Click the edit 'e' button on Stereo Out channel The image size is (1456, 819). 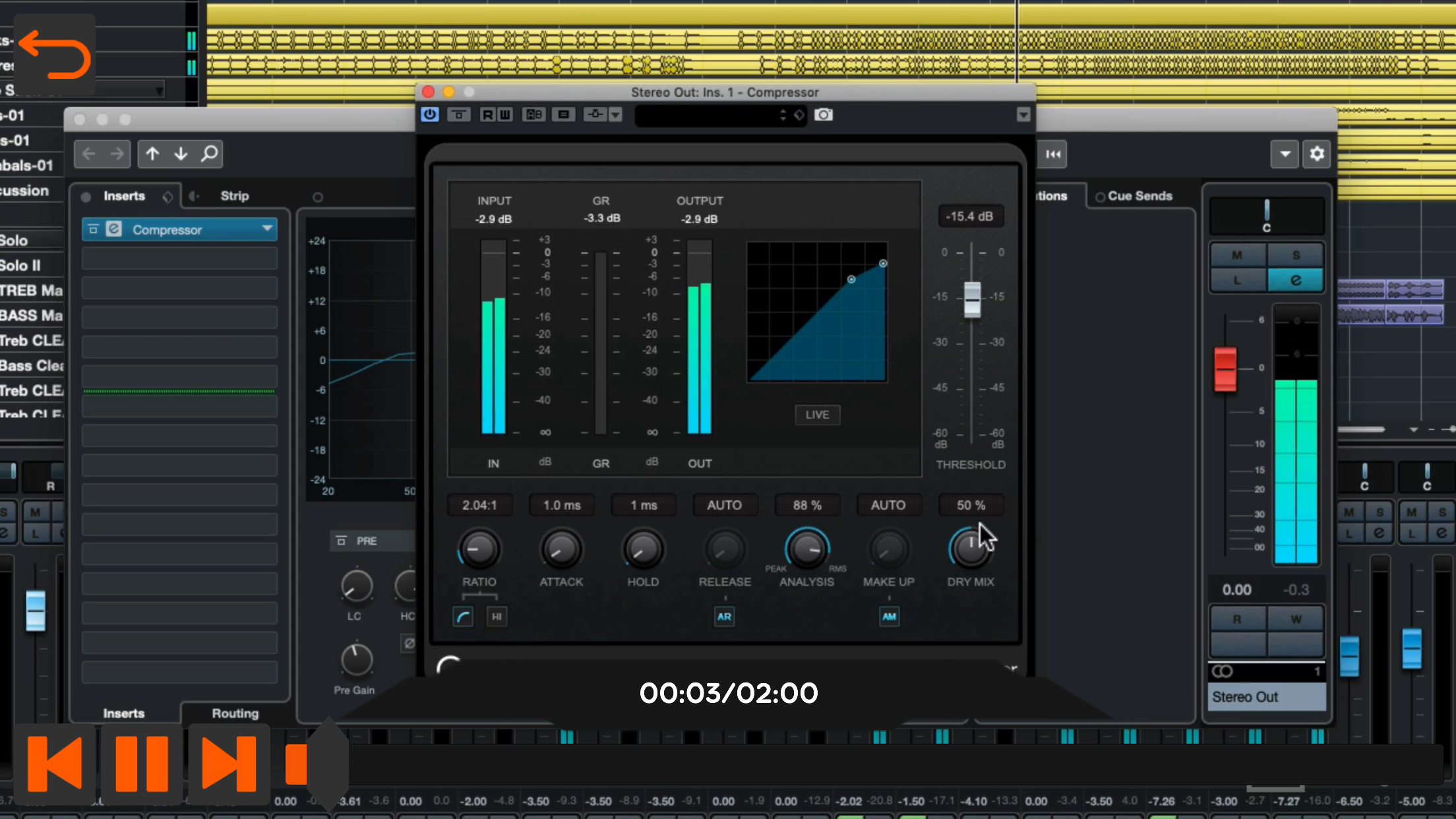tap(1295, 280)
